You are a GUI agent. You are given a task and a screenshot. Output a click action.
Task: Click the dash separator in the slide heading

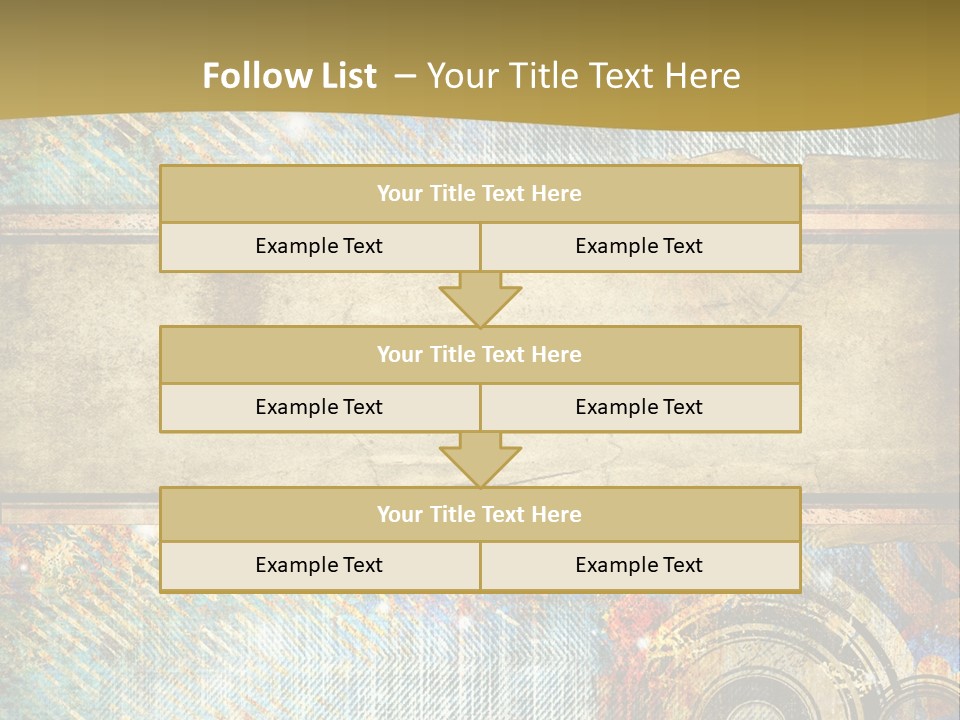(x=405, y=76)
